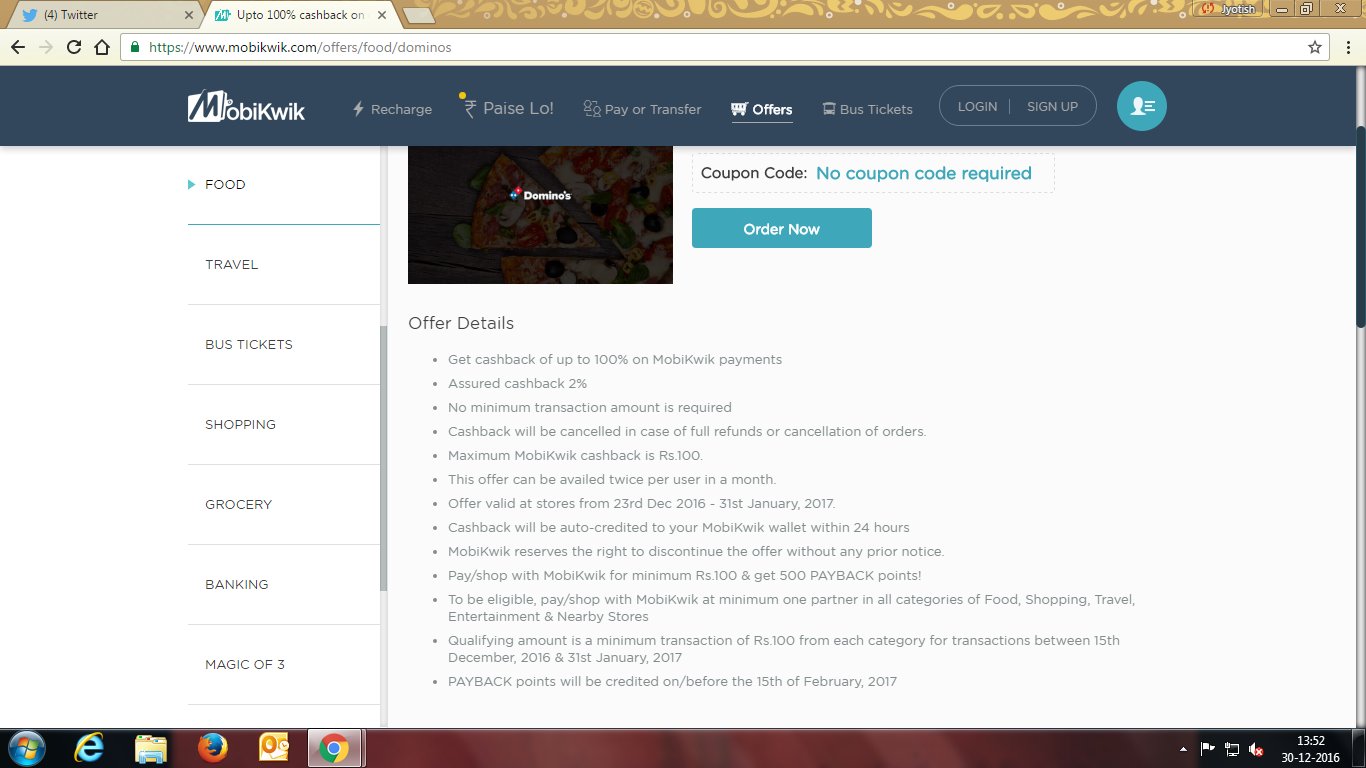Click line about PAYBACK points credited by 15th February
This screenshot has width=1366, height=768.
(x=672, y=681)
